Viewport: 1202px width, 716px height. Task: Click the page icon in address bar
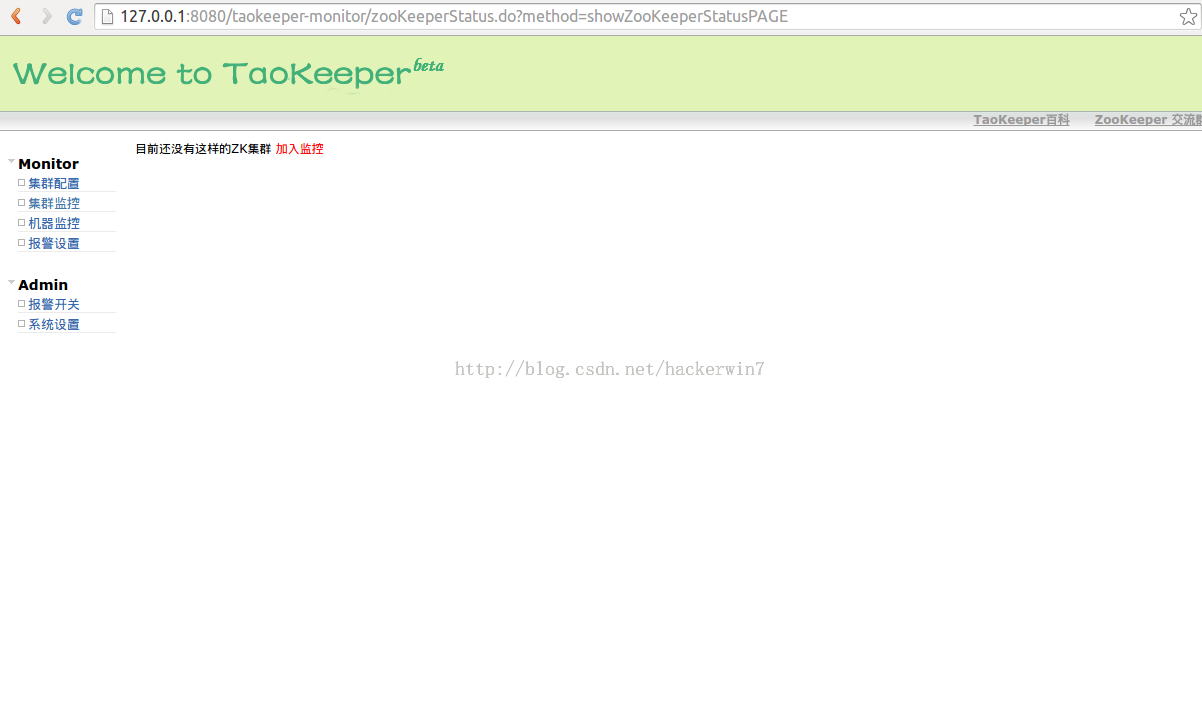pos(107,16)
